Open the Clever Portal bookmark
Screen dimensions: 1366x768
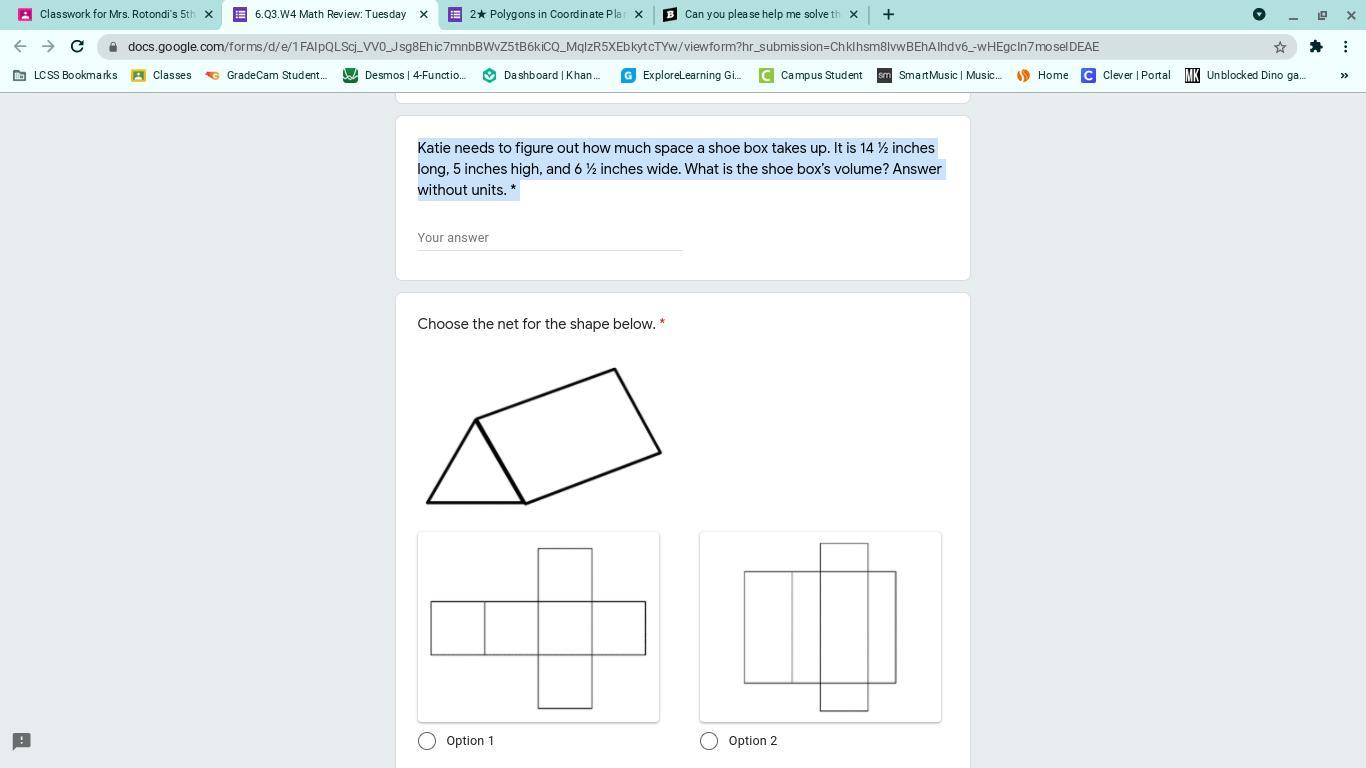[1126, 75]
